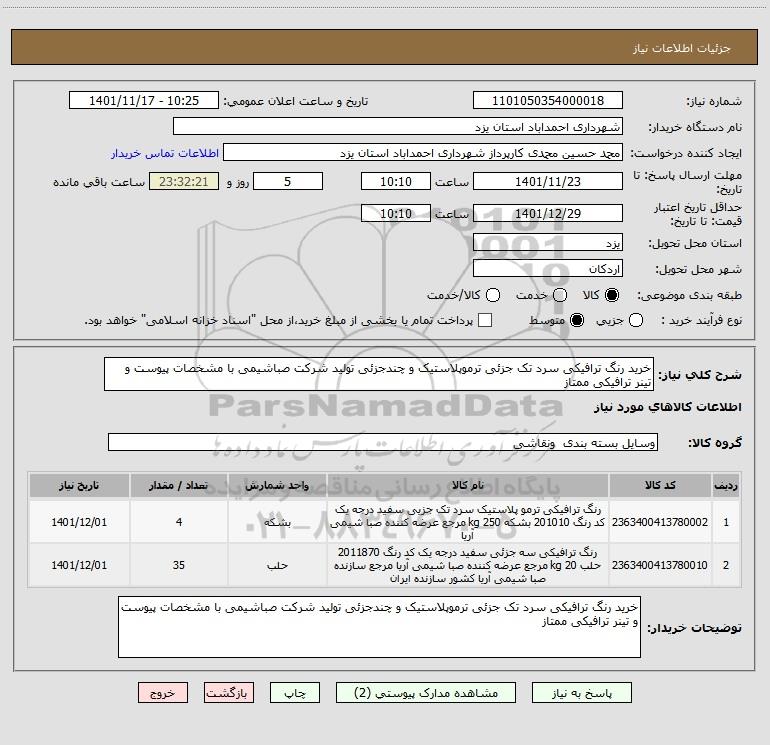This screenshot has width=770, height=745.
Task: Click the نام کالا column header
Action: coord(468,485)
